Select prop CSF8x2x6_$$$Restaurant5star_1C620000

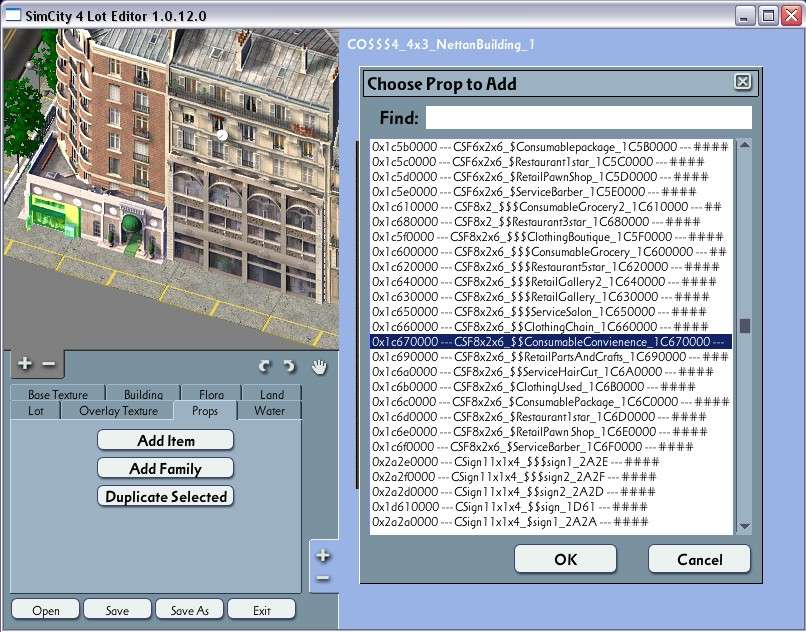pyautogui.click(x=551, y=267)
